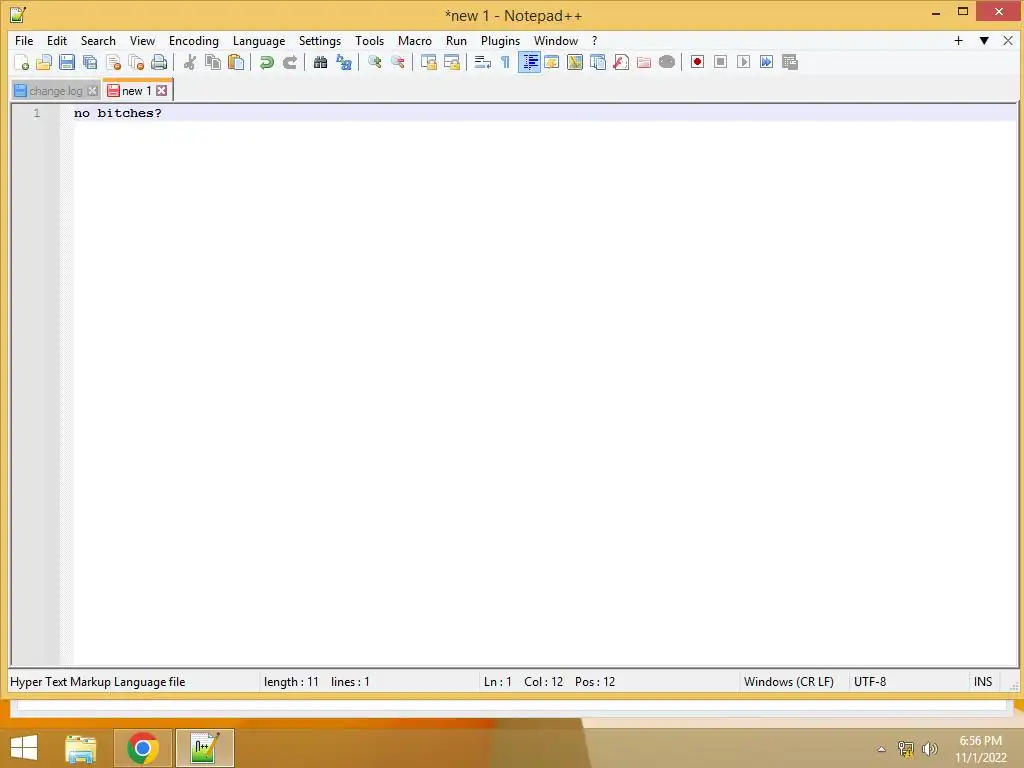Zoom out with the magnifier minus icon
1024x768 pixels.
pyautogui.click(x=398, y=62)
